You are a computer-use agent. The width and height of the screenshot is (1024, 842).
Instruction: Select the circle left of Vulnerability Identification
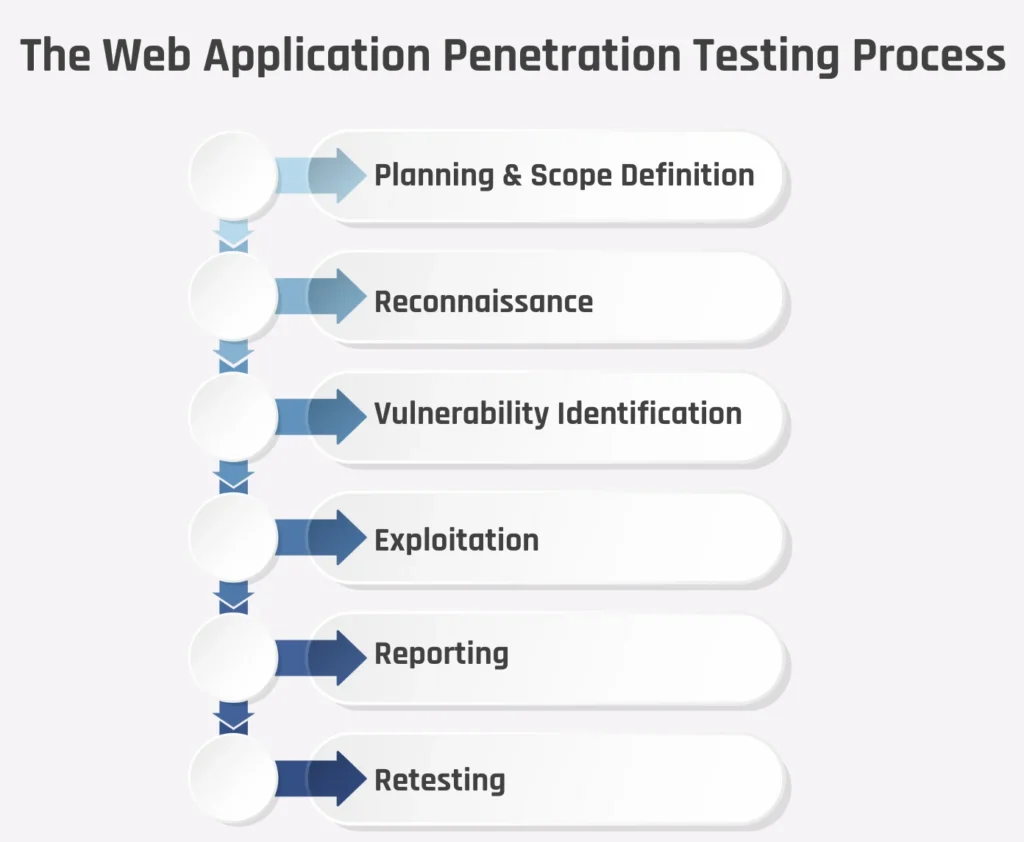pyautogui.click(x=233, y=416)
